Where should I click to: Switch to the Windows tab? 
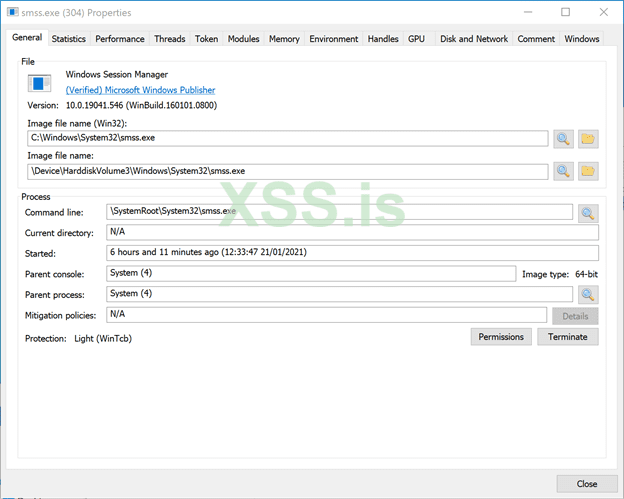(x=581, y=39)
